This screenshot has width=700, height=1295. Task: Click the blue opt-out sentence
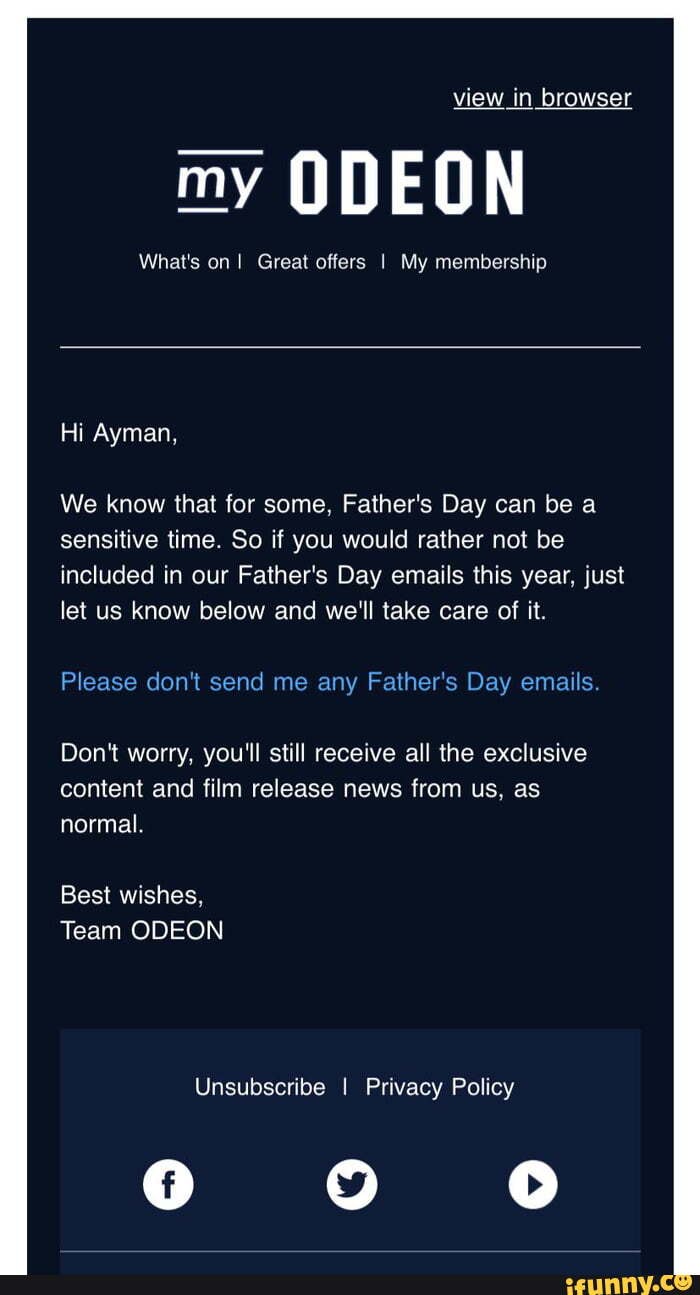pos(330,681)
